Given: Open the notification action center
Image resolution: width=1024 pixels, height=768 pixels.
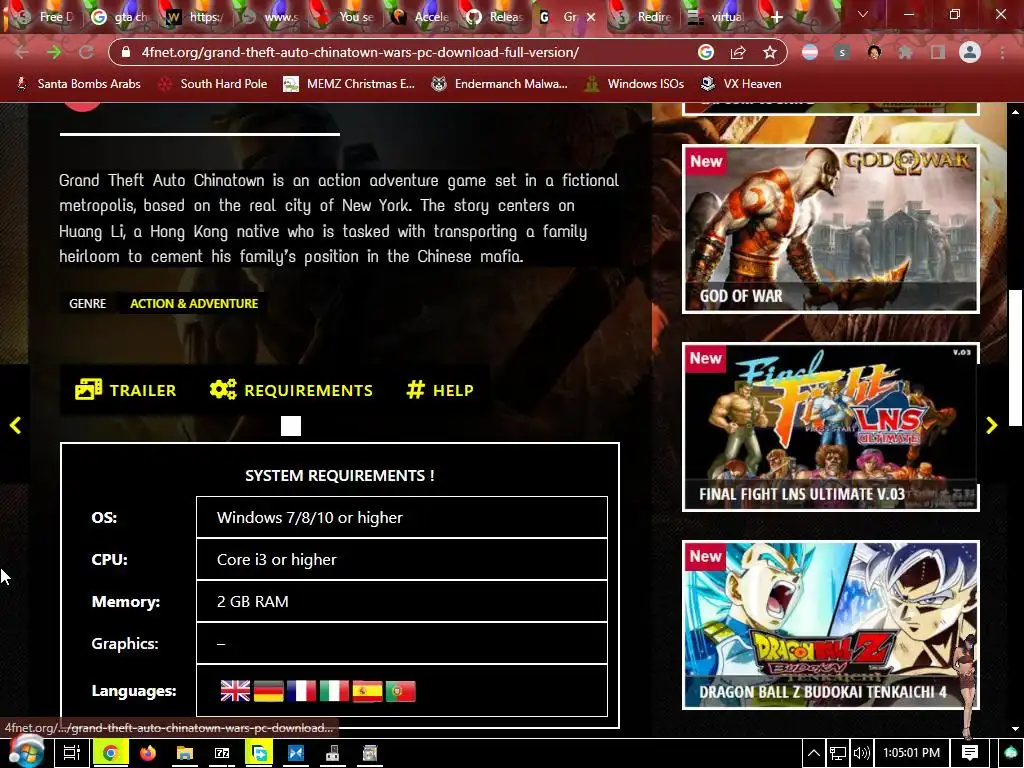Looking at the screenshot, I should click(970, 753).
